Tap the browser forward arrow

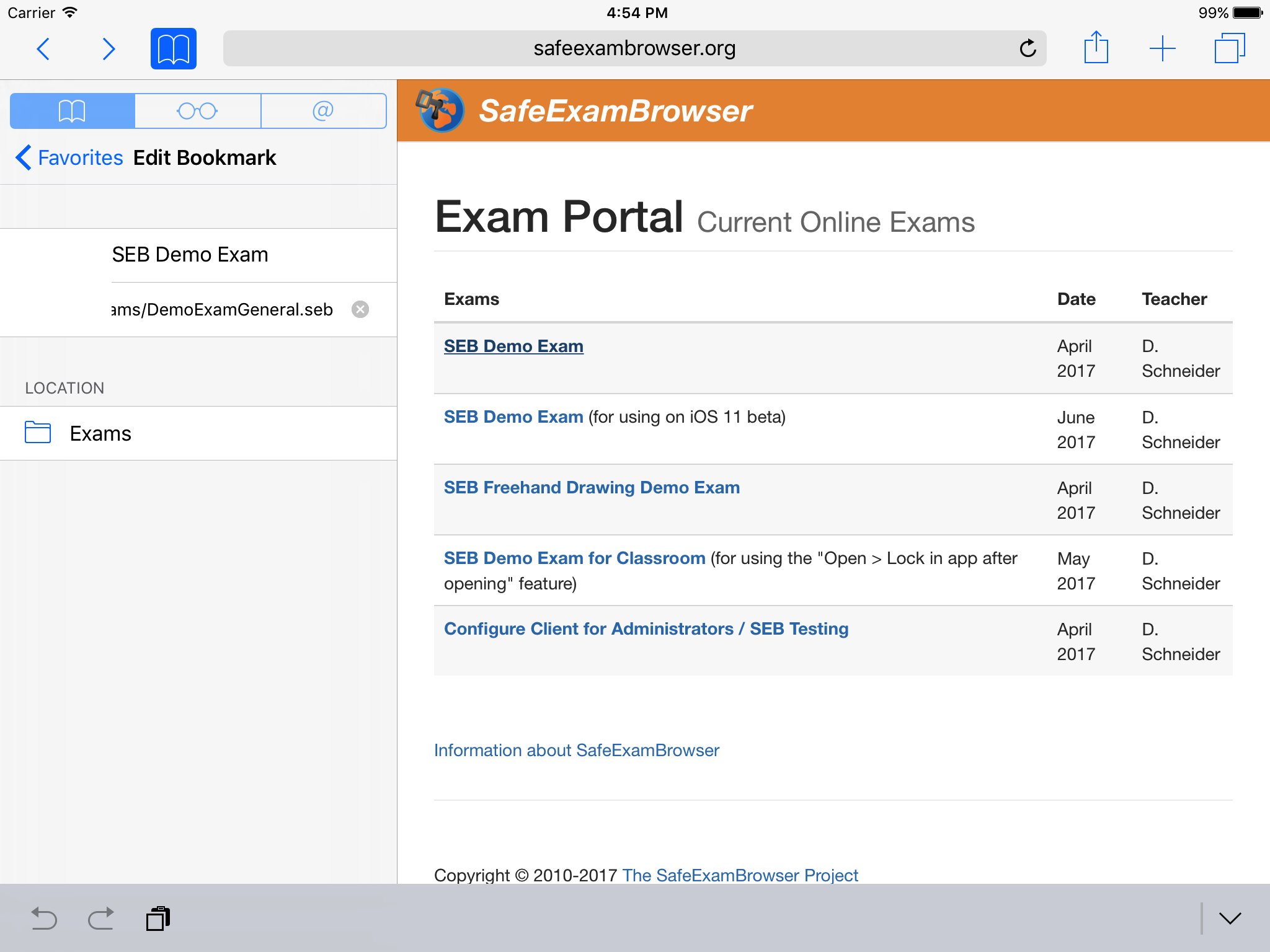109,49
